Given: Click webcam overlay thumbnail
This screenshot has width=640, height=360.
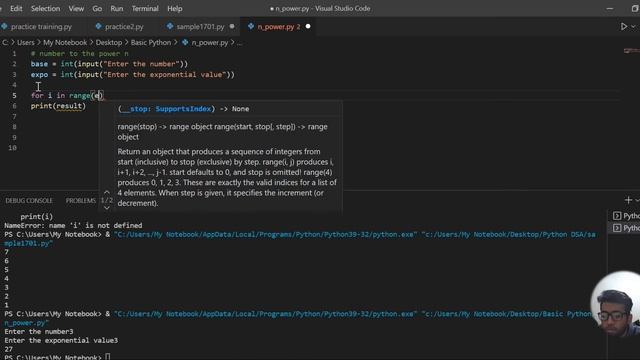Looking at the screenshot, I should coord(616,305).
